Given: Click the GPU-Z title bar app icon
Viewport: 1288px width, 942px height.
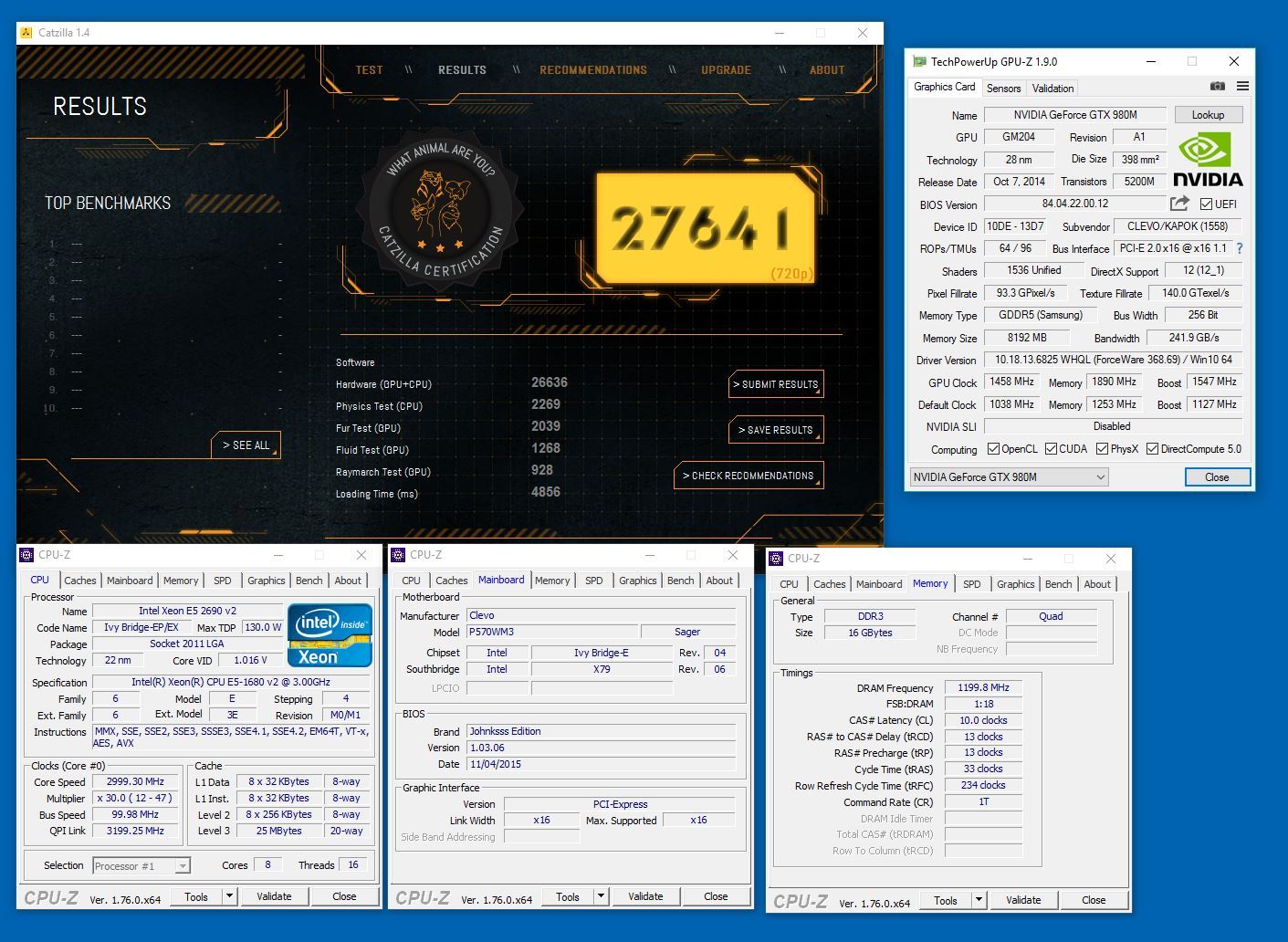Looking at the screenshot, I should [920, 61].
